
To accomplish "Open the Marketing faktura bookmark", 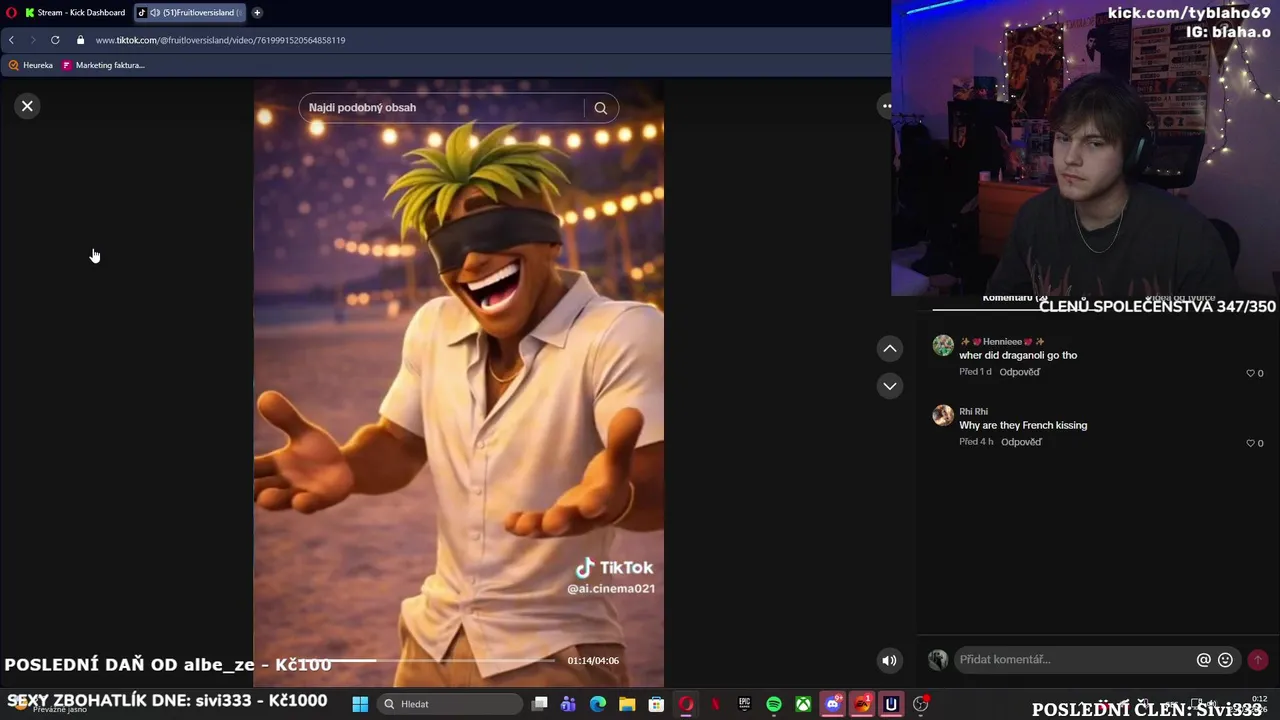I will pyautogui.click(x=104, y=65).
